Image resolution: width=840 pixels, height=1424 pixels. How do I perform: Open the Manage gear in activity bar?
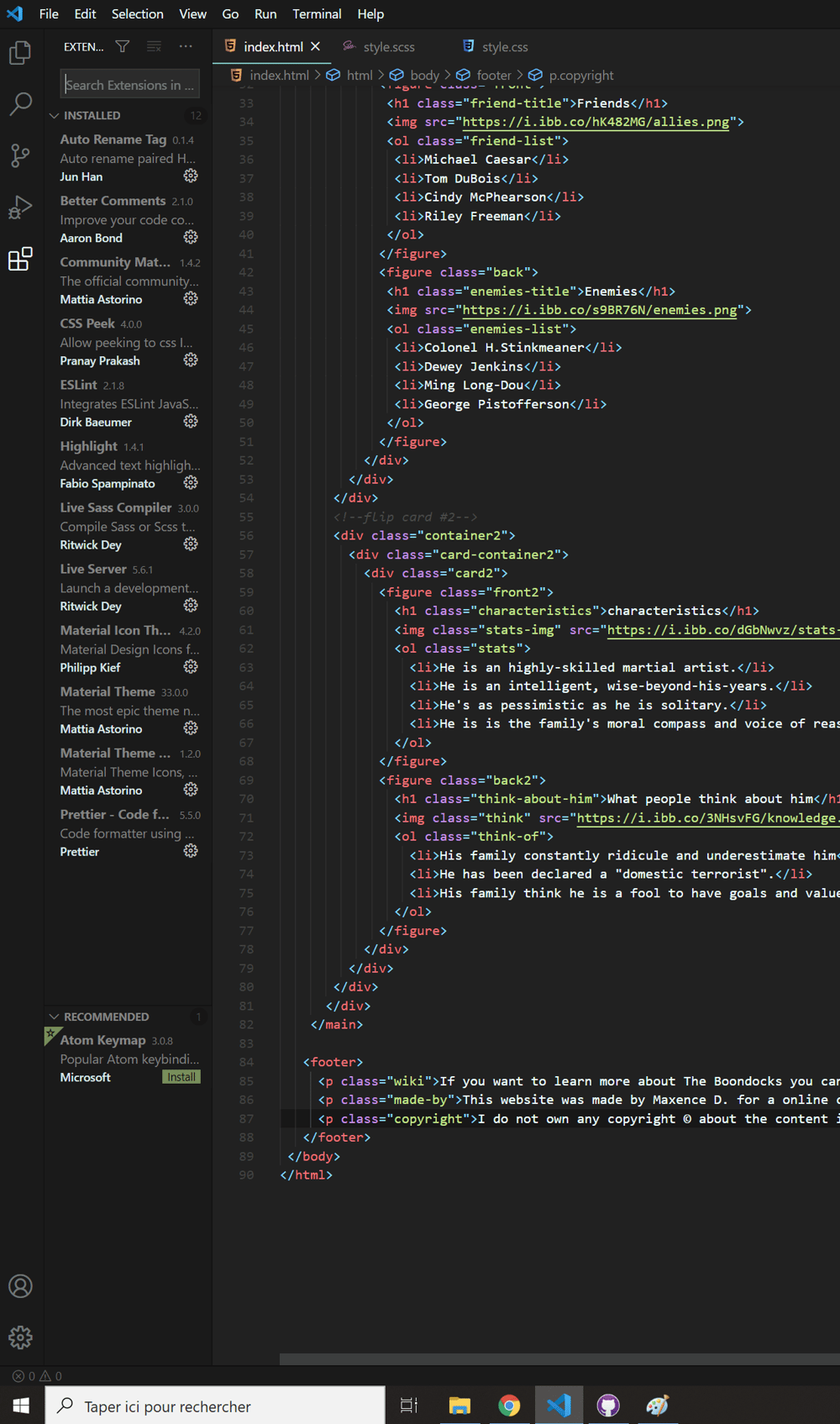click(20, 1337)
